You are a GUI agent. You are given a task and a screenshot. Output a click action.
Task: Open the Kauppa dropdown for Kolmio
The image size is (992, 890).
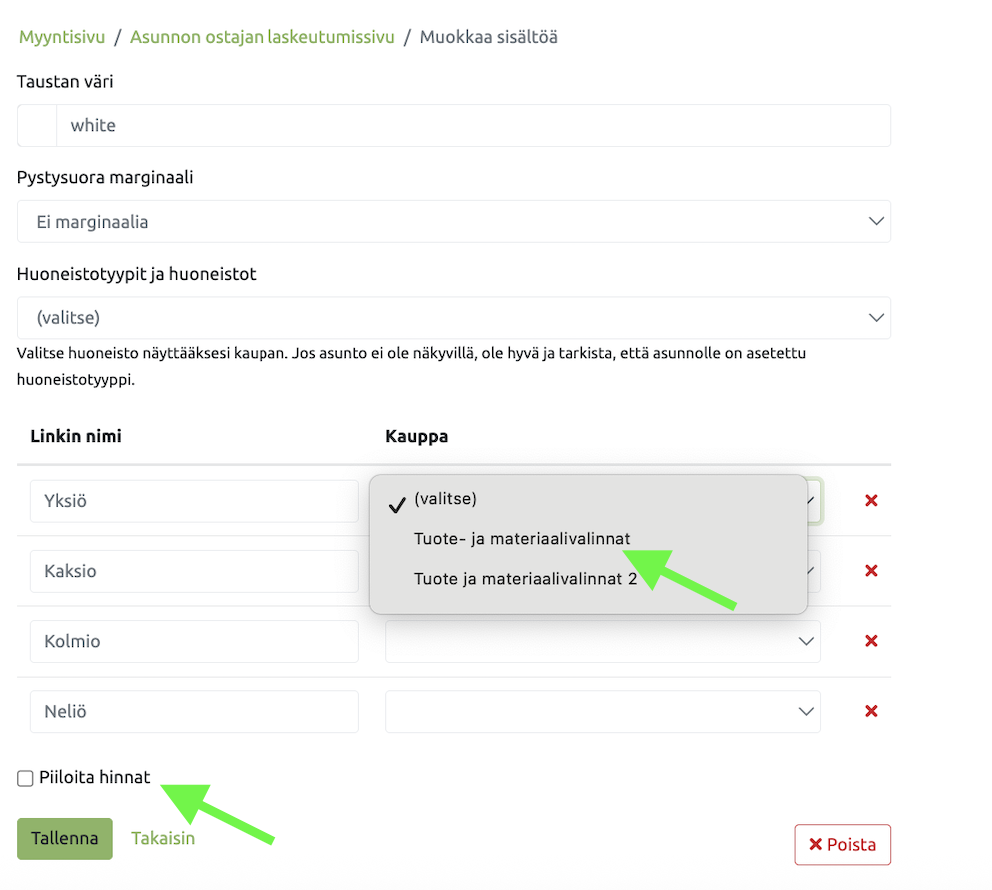point(602,641)
